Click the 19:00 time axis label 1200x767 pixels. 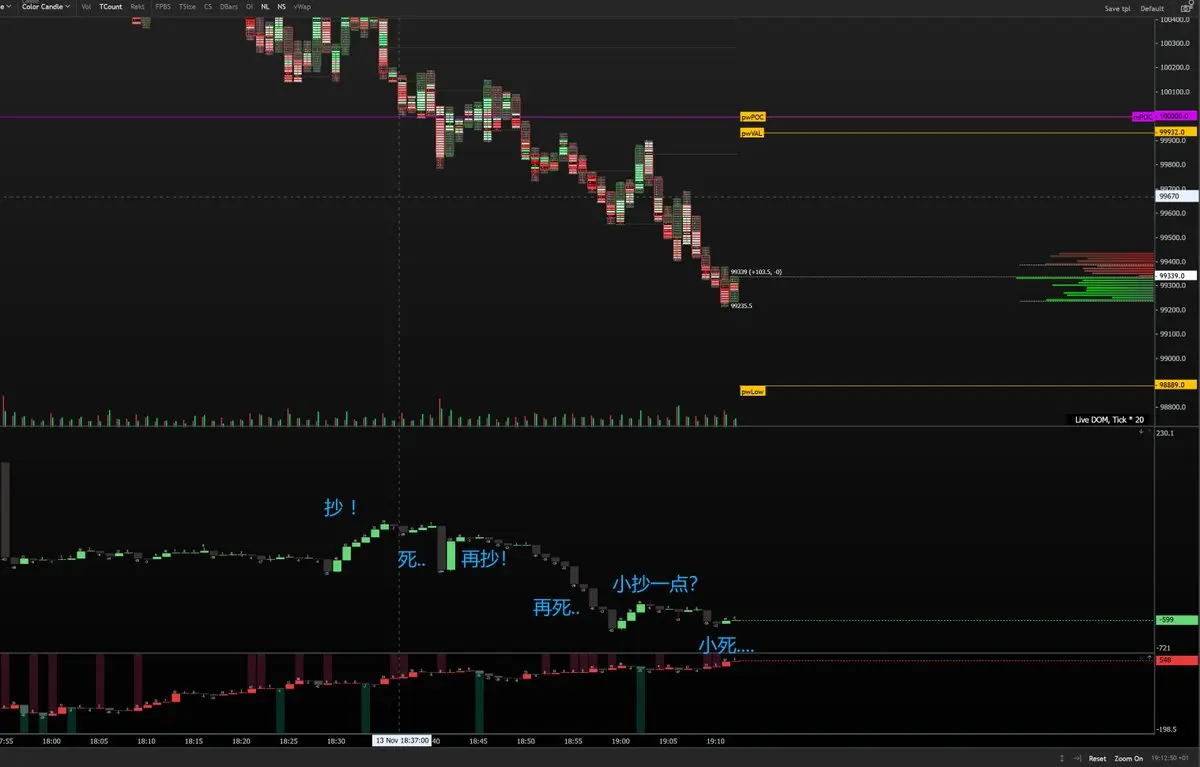click(620, 742)
